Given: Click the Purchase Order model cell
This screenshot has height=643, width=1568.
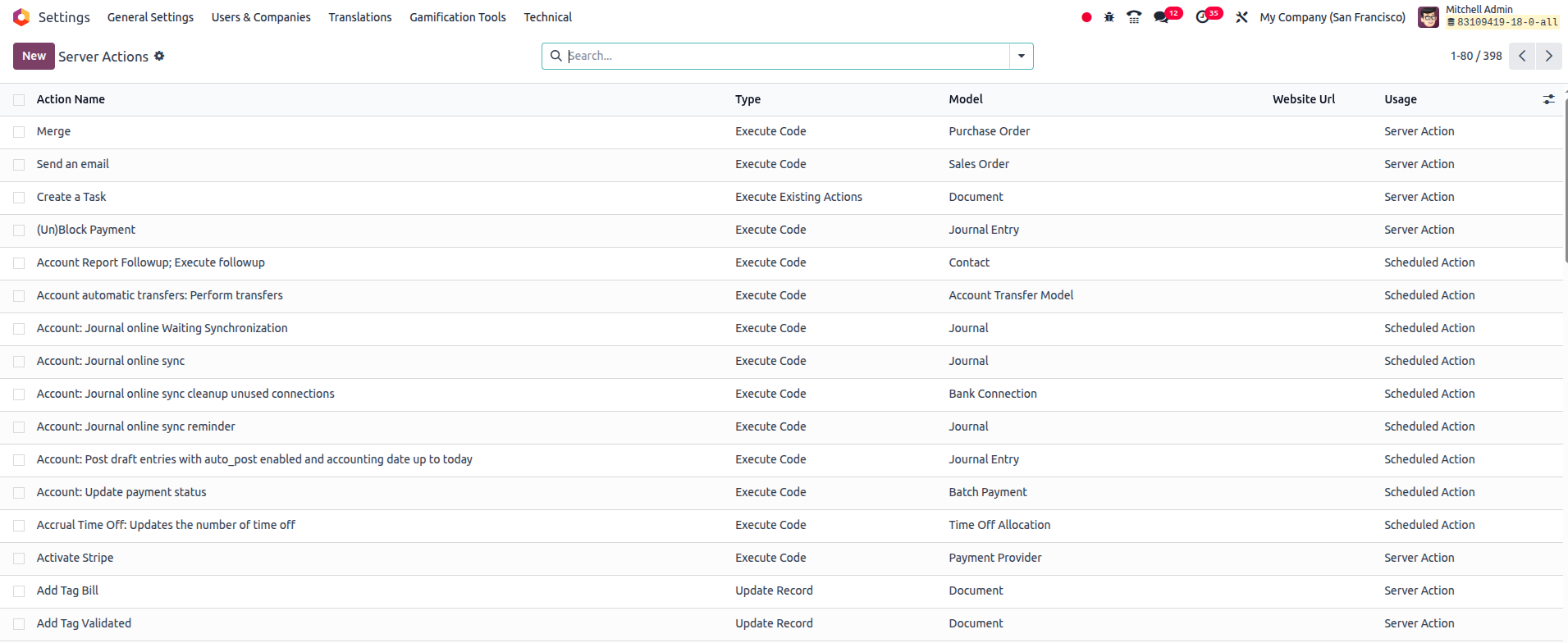Looking at the screenshot, I should pyautogui.click(x=989, y=131).
